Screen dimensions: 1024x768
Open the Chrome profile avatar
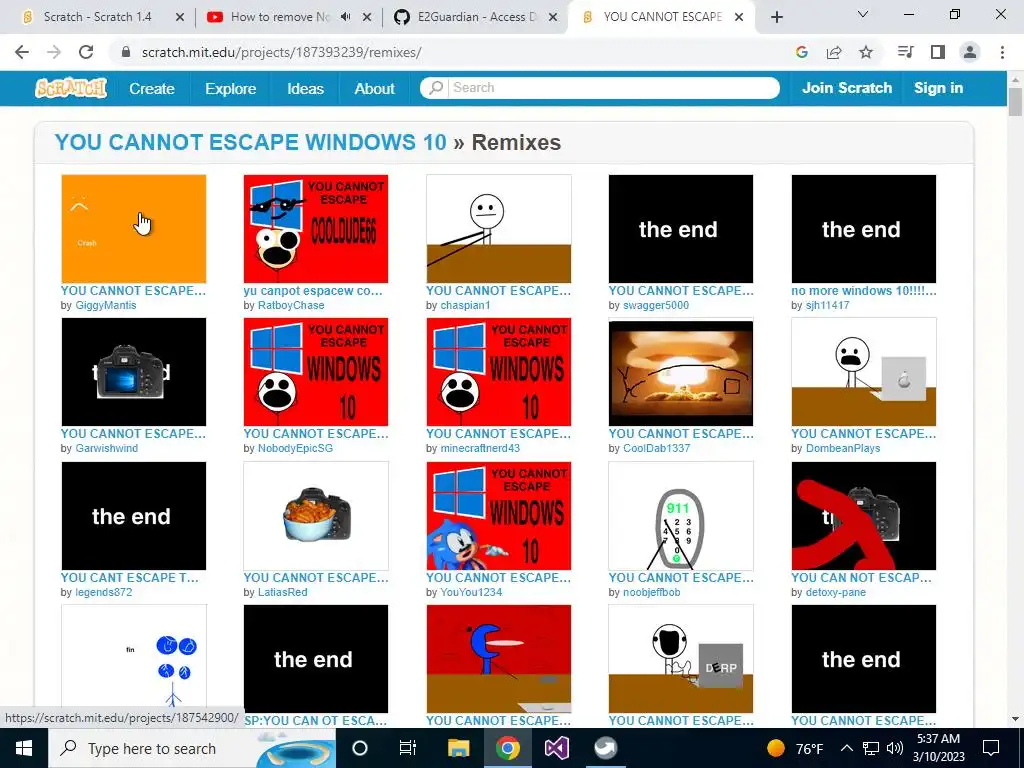coord(970,52)
